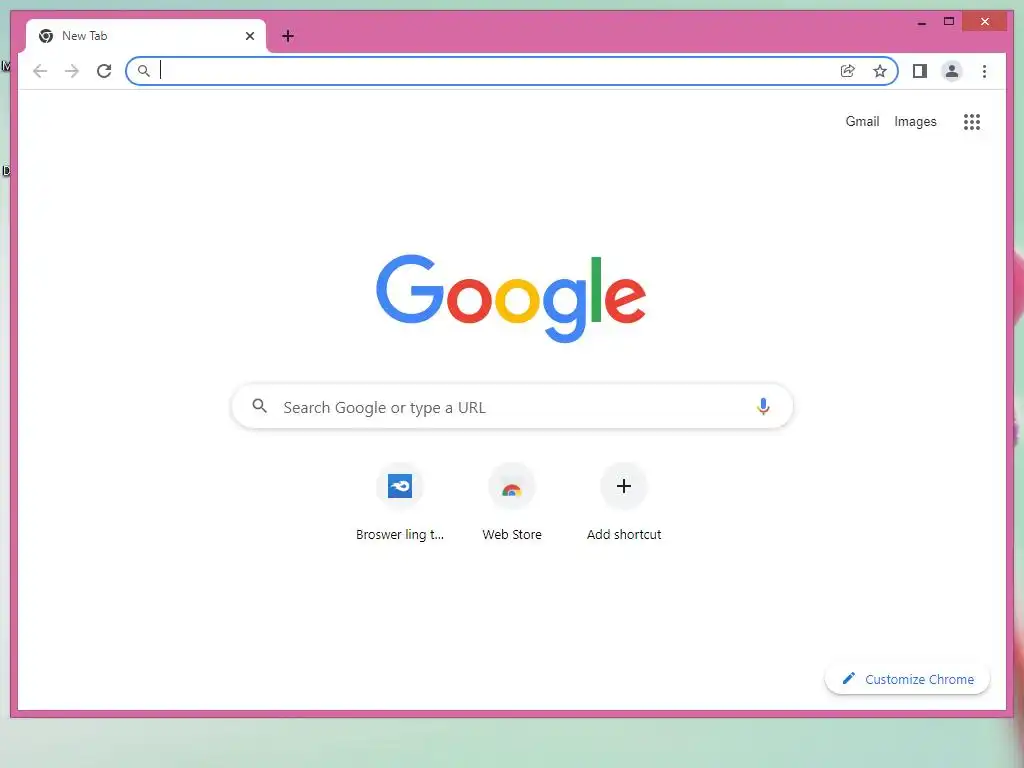The image size is (1024, 768).
Task: Start voice search with the microphone icon
Action: click(x=763, y=406)
